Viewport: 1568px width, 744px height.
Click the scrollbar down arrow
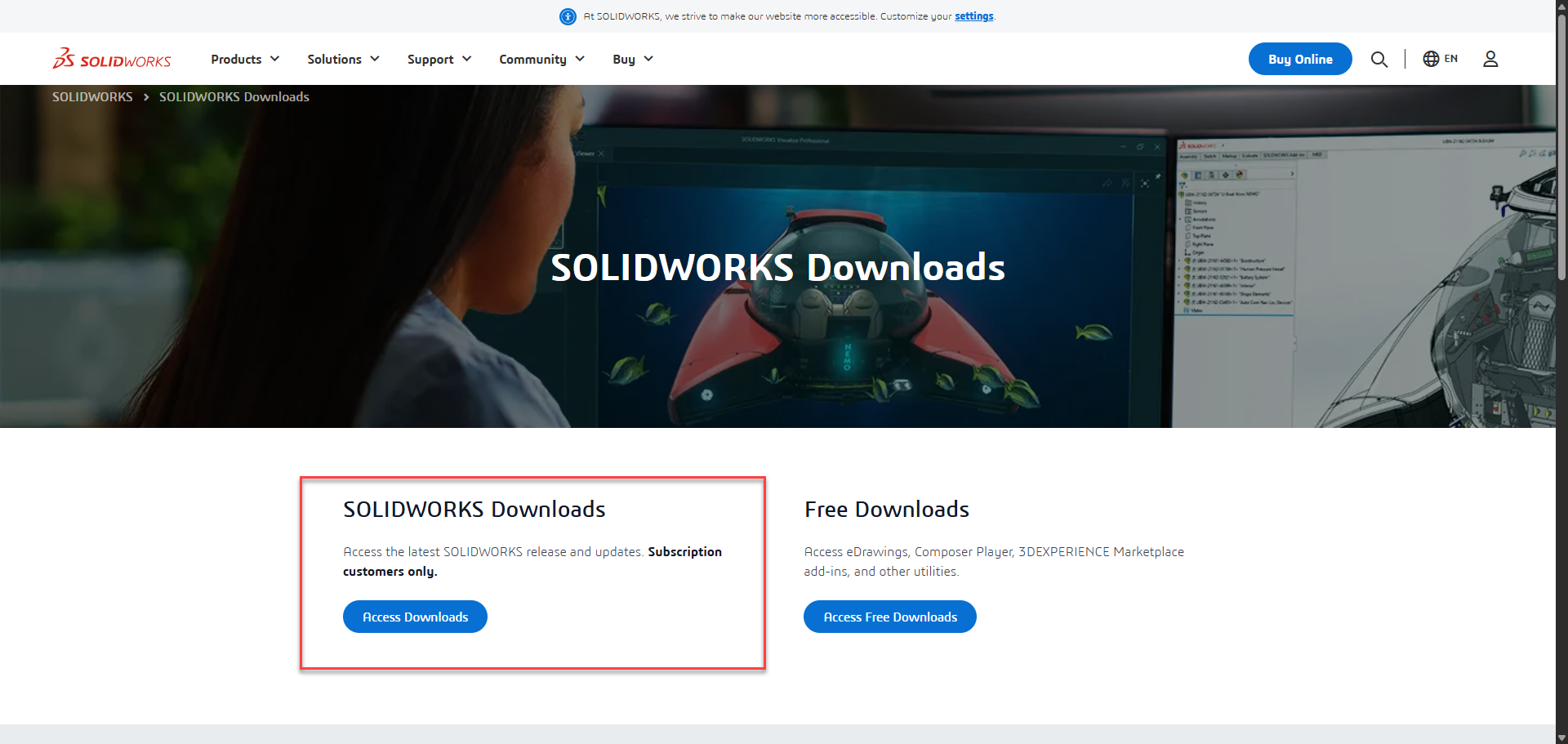[1561, 737]
